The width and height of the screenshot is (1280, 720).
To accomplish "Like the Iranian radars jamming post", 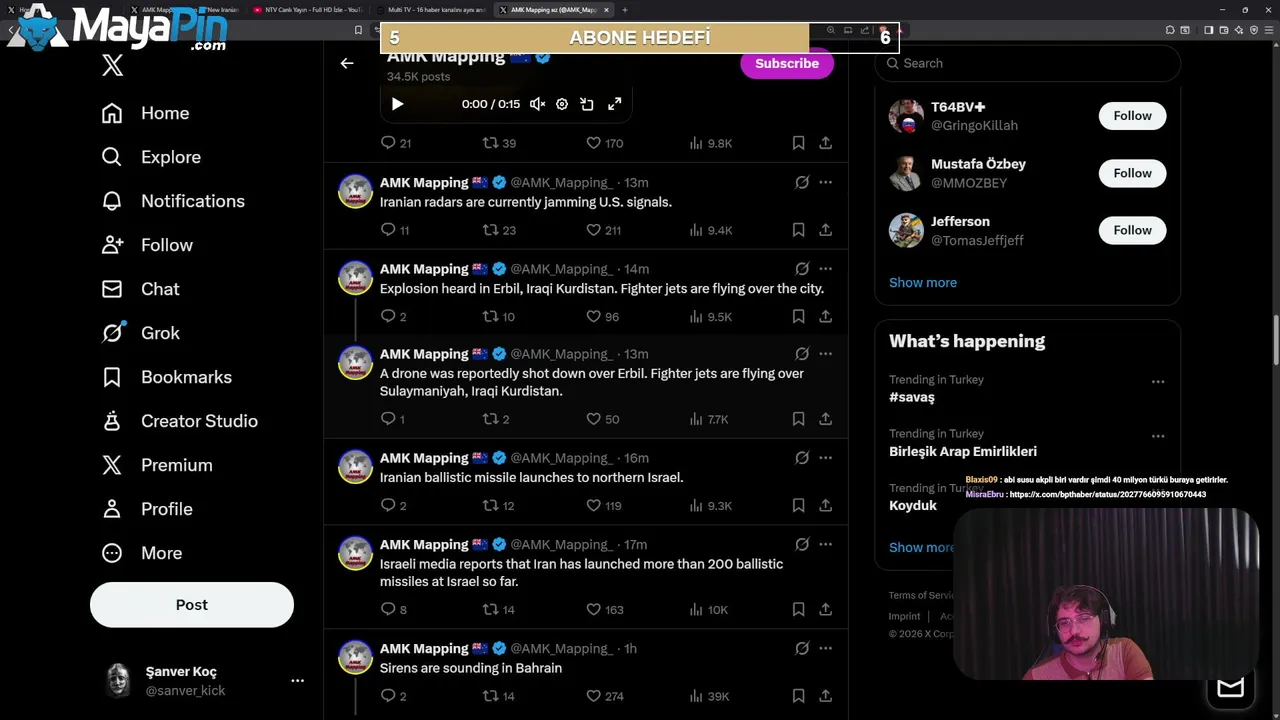I will (x=604, y=230).
